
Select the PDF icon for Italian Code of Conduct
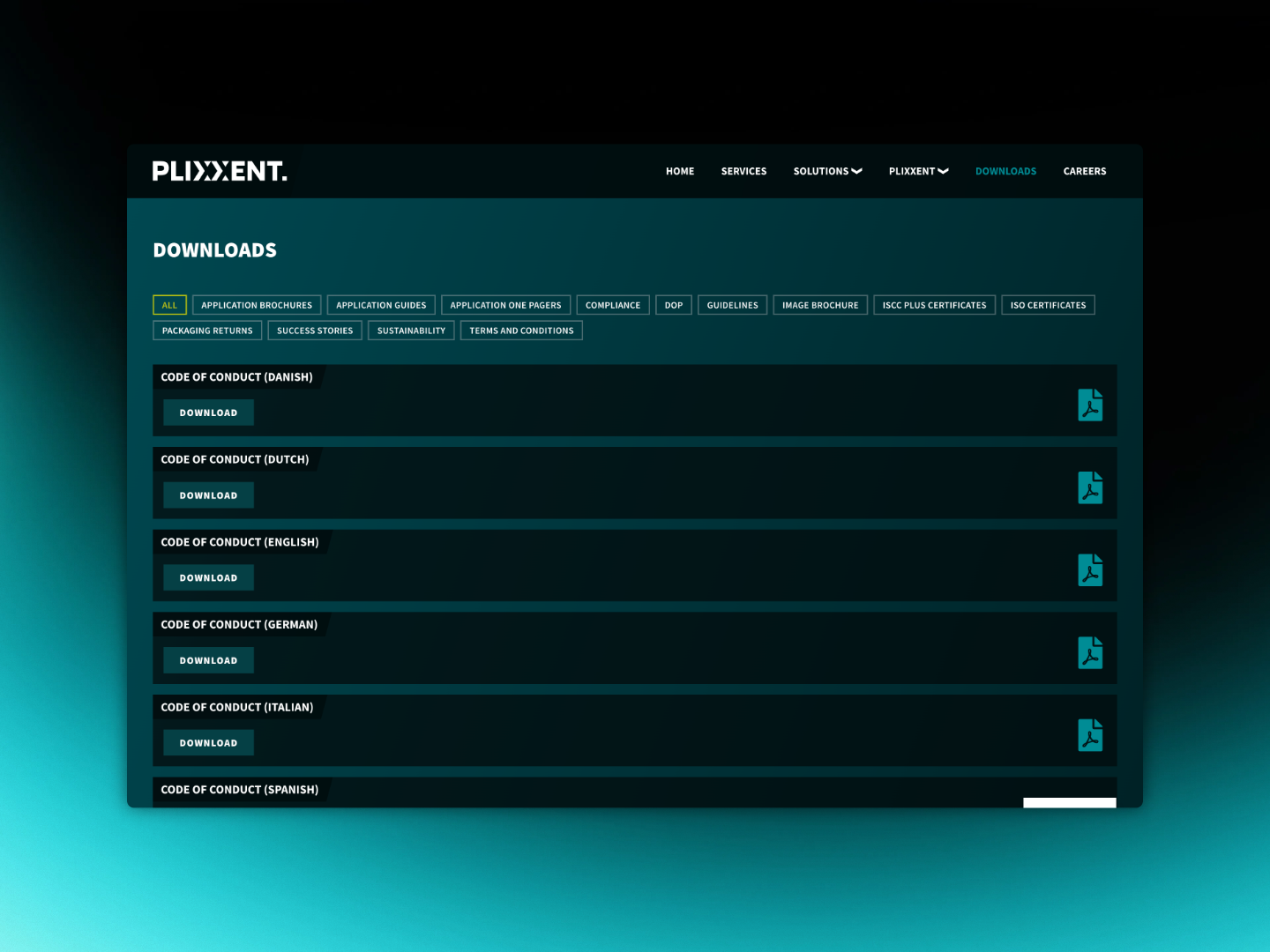click(1090, 736)
